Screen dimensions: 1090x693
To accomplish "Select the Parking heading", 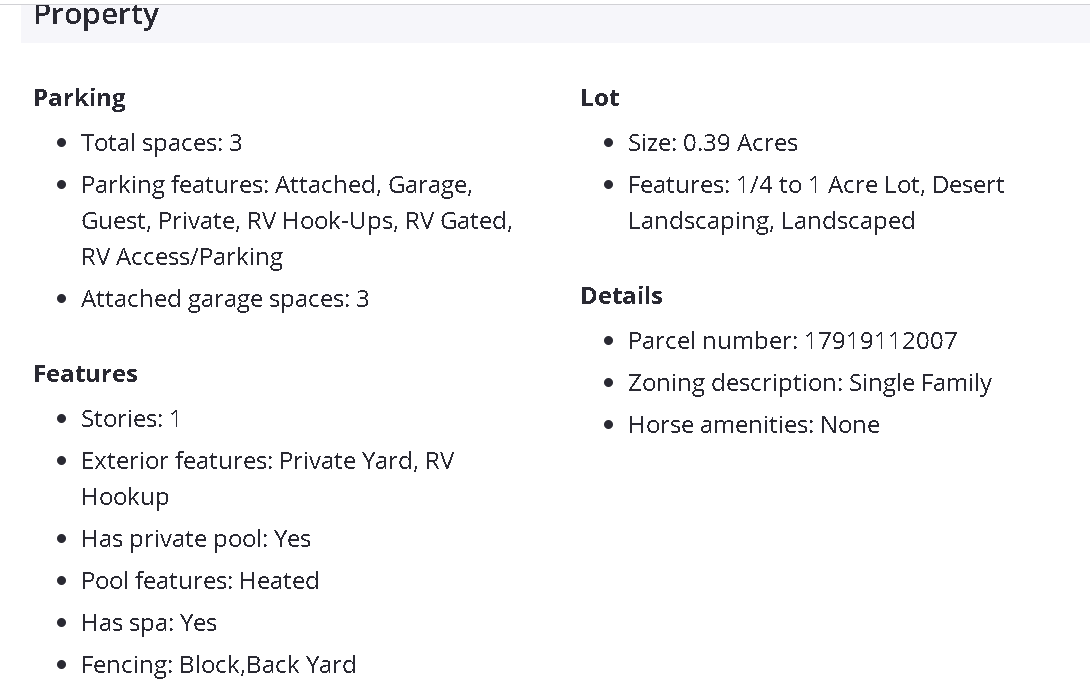I will pyautogui.click(x=80, y=98).
